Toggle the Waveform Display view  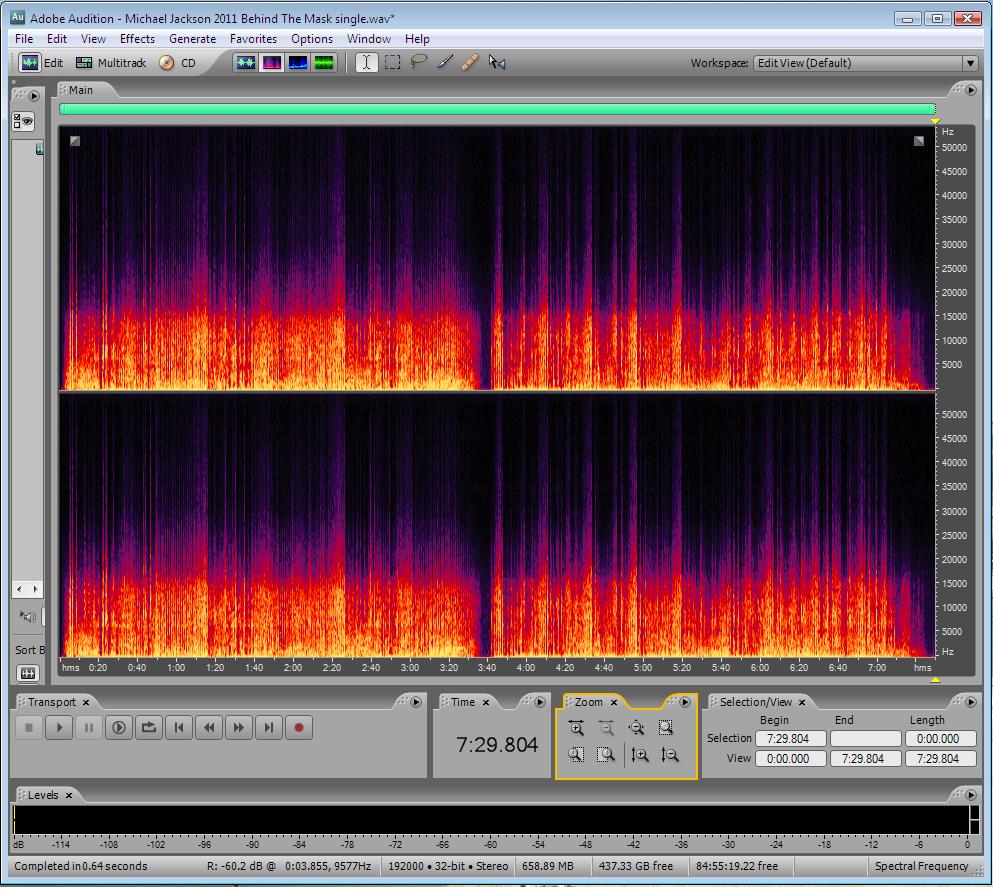tap(246, 63)
